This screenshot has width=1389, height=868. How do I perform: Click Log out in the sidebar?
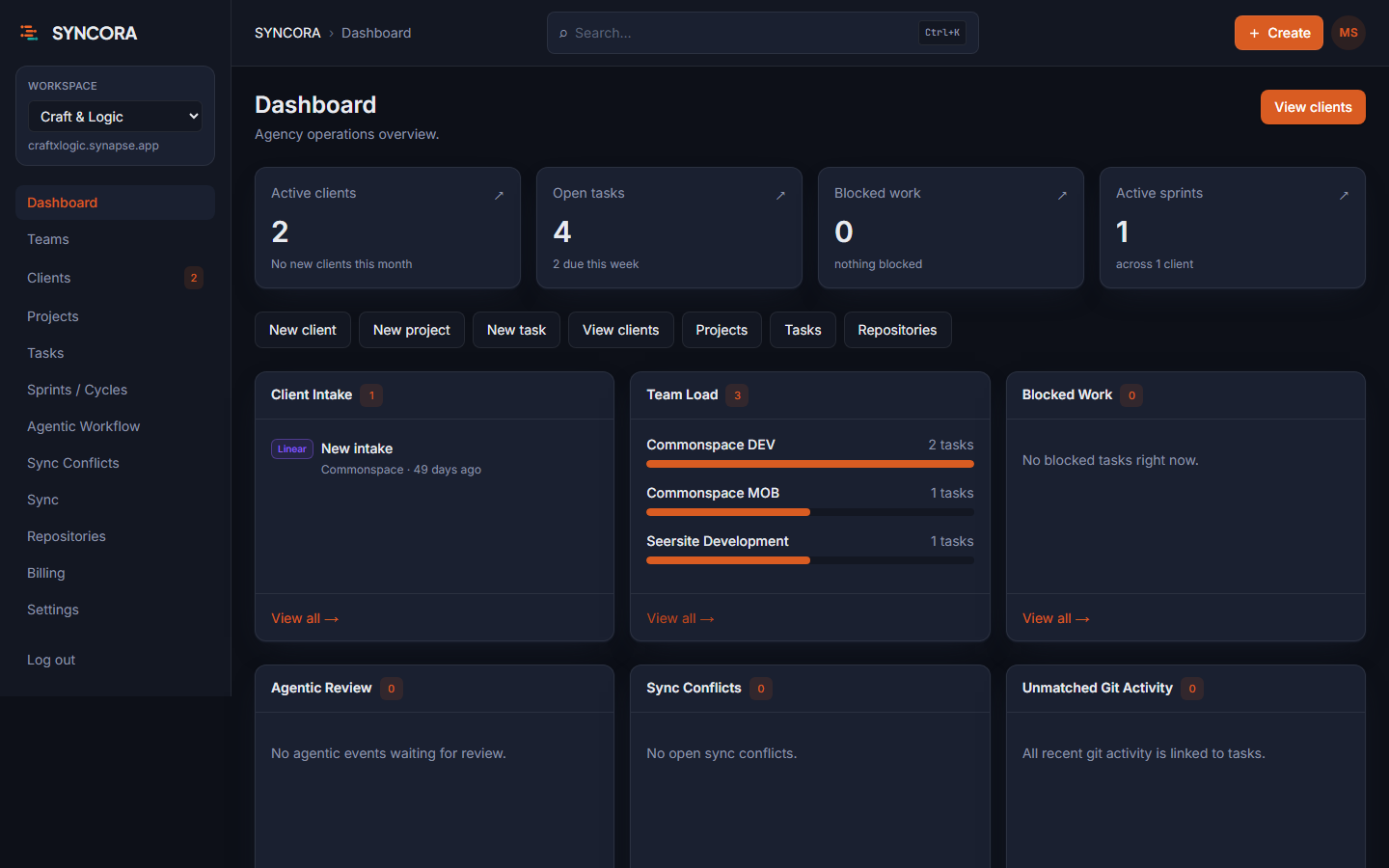tap(115, 660)
